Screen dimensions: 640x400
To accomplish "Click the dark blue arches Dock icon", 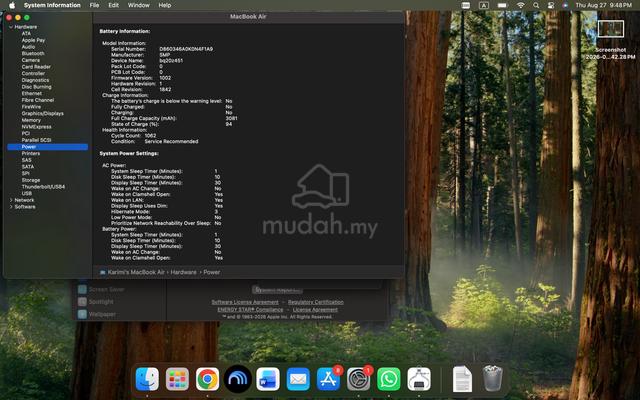I will (x=238, y=379).
